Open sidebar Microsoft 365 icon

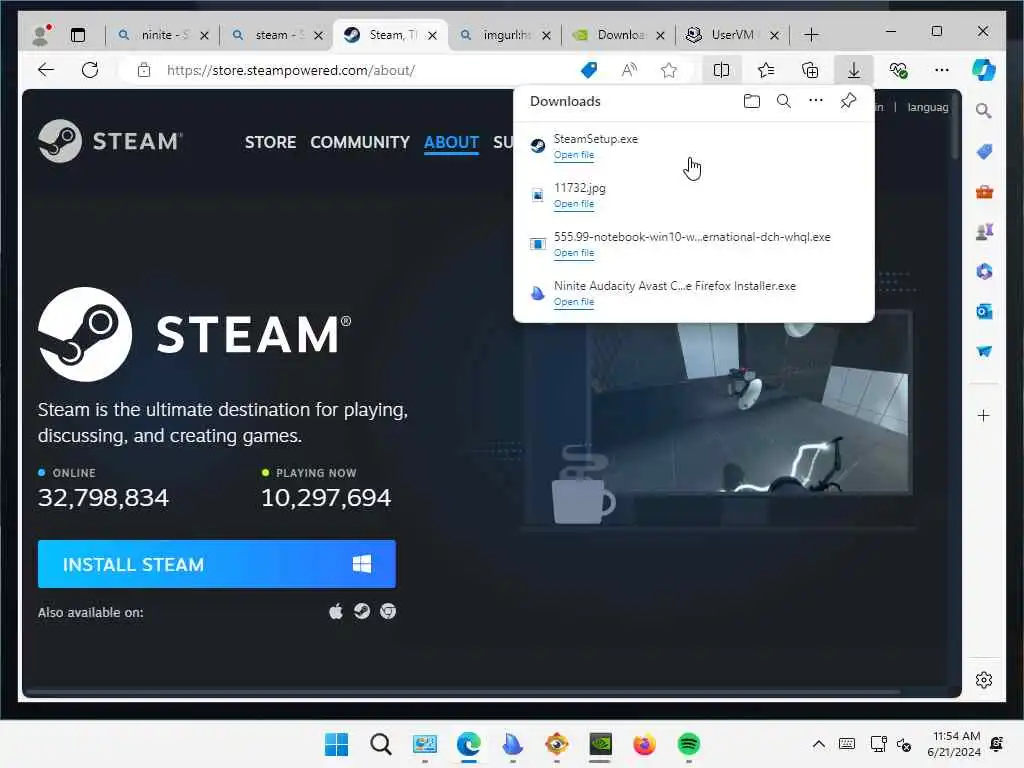[984, 271]
